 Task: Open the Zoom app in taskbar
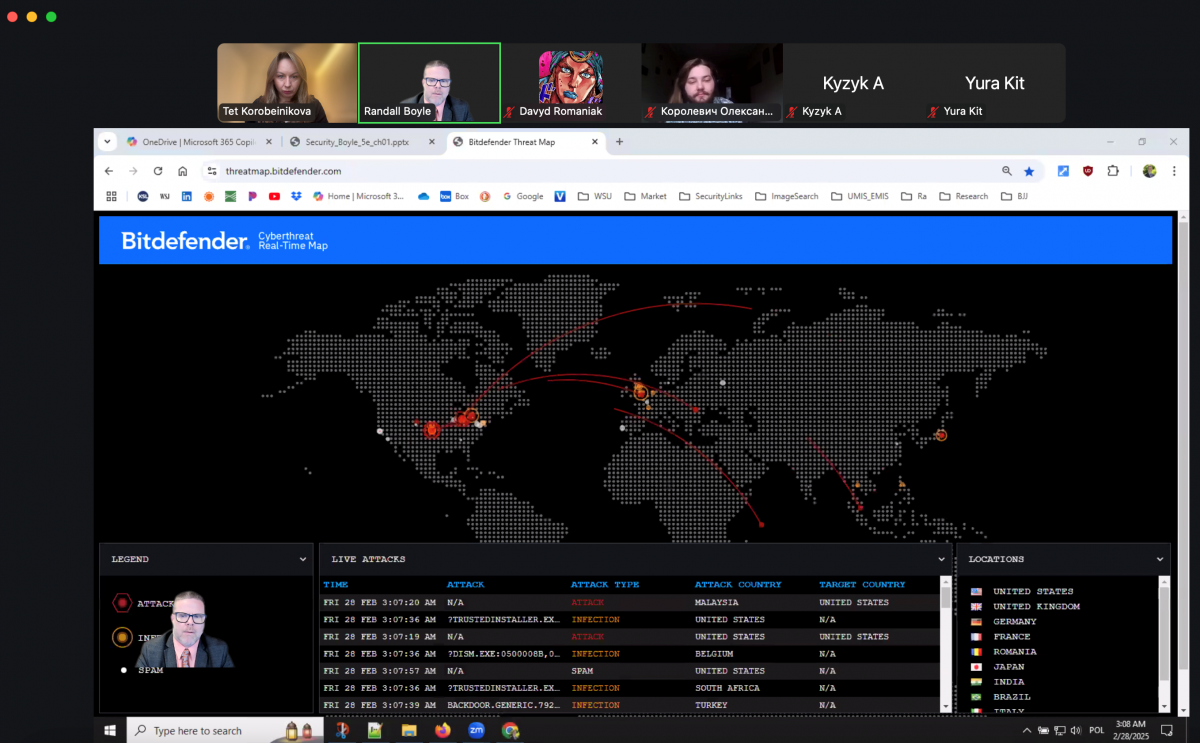(x=476, y=731)
